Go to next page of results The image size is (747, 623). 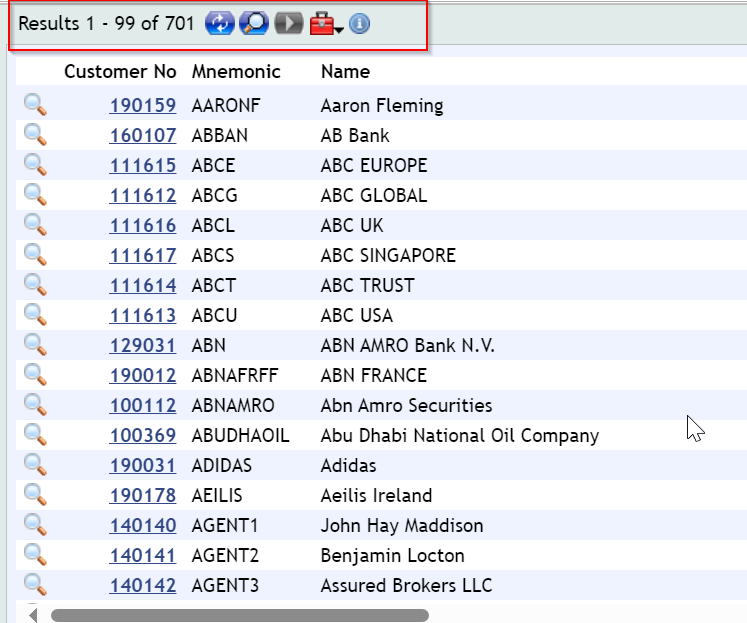click(288, 23)
